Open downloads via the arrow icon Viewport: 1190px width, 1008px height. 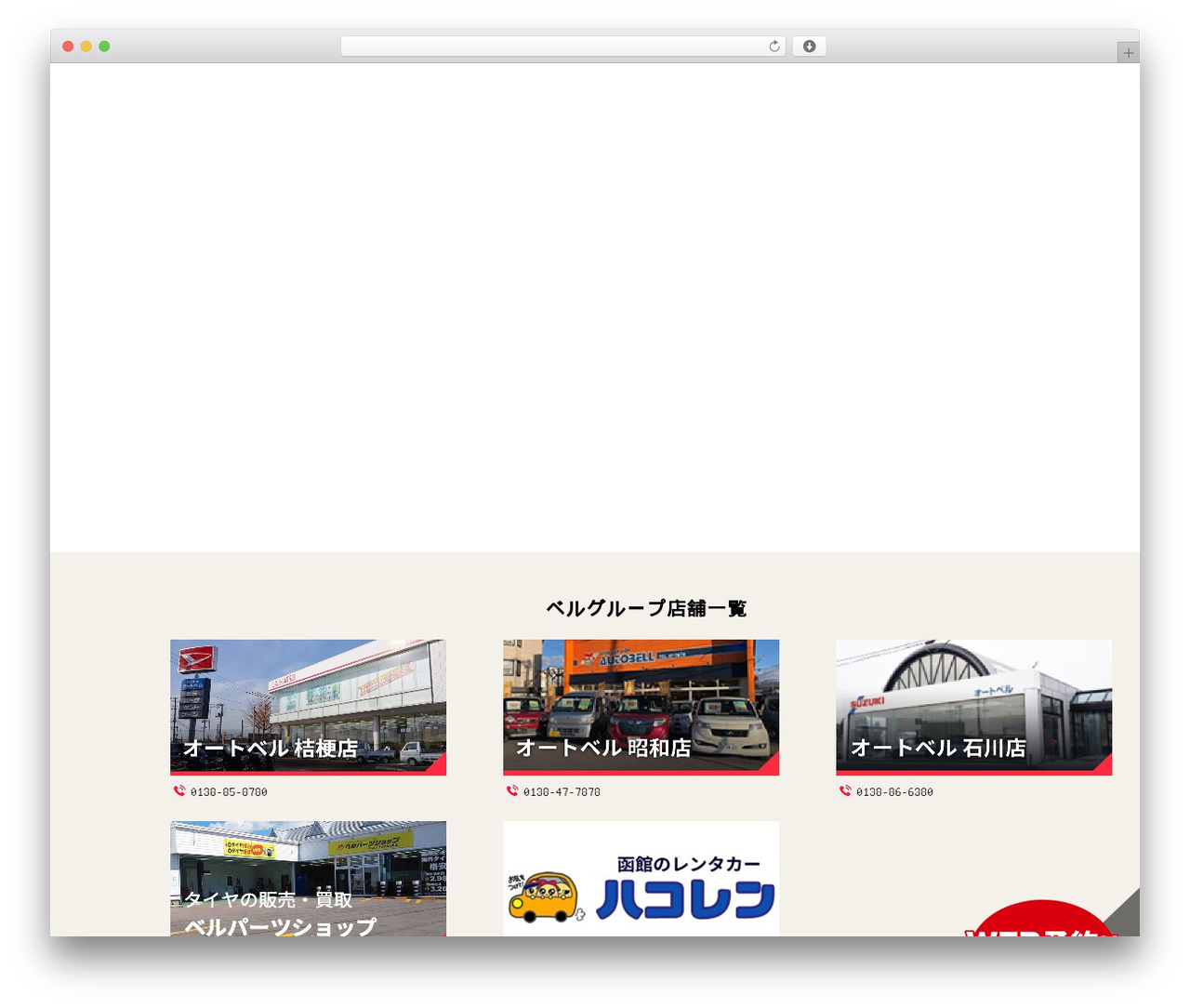point(809,46)
